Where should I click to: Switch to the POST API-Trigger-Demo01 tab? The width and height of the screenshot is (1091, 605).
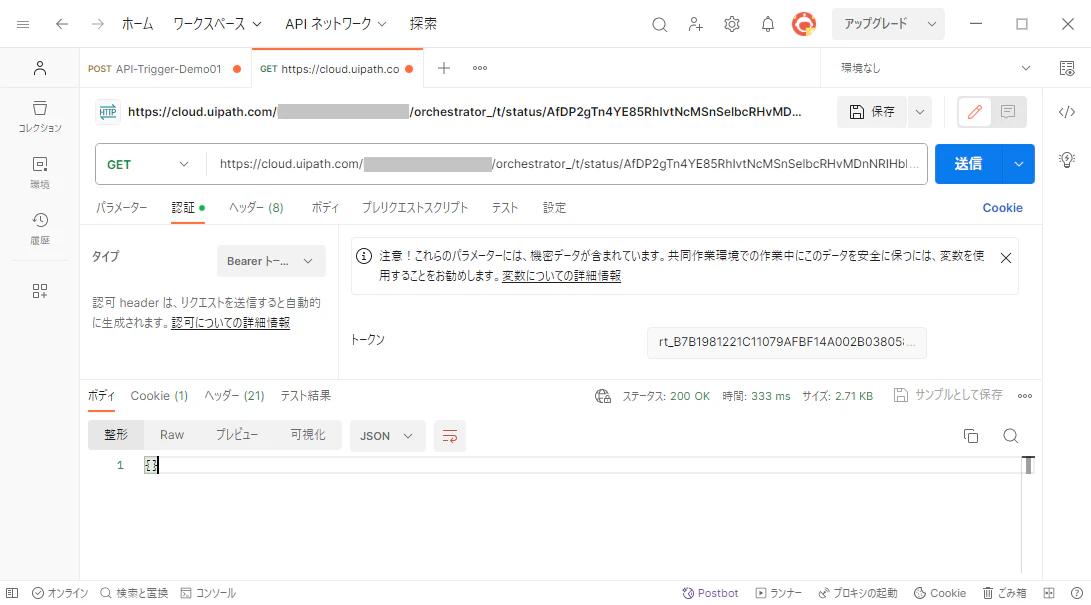tap(164, 69)
